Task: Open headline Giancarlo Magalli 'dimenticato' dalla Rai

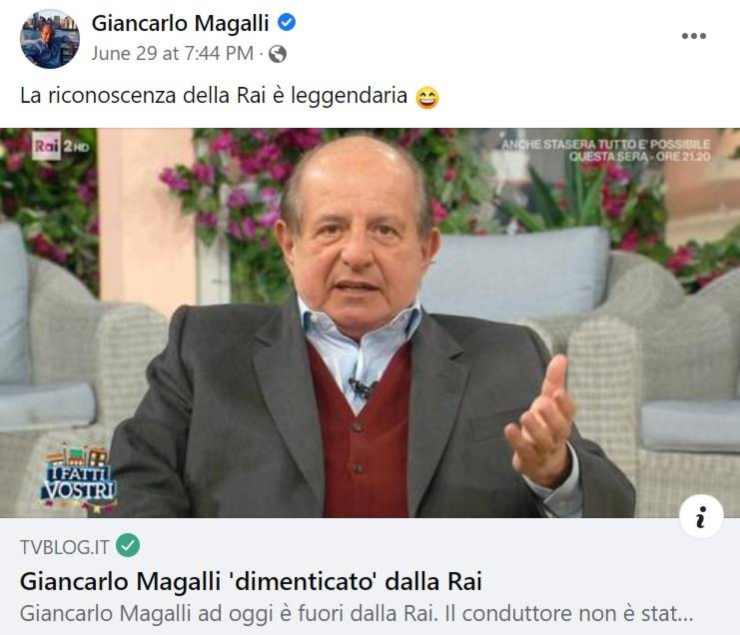Action: click(x=251, y=581)
